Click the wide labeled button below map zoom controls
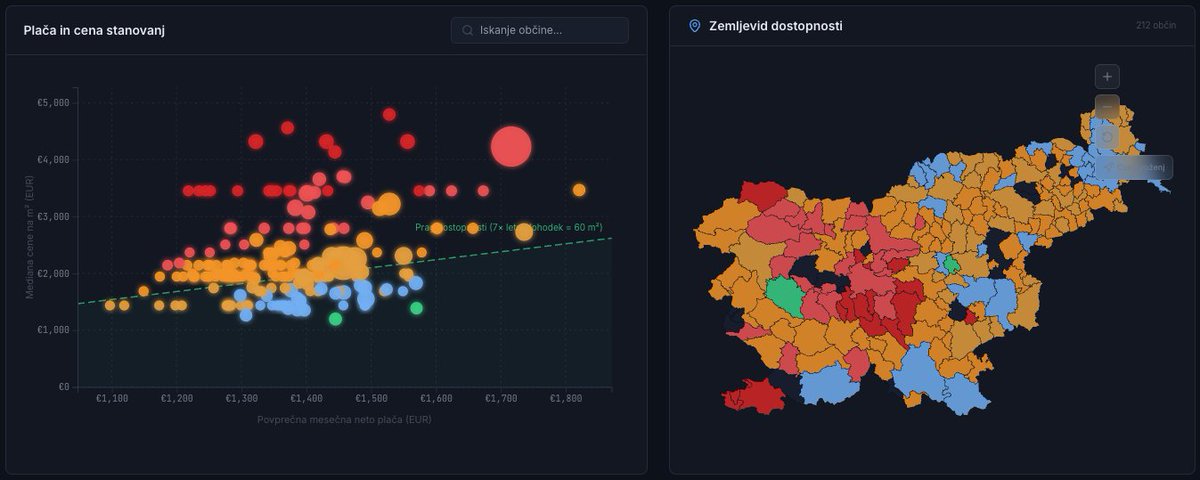 tap(1134, 167)
